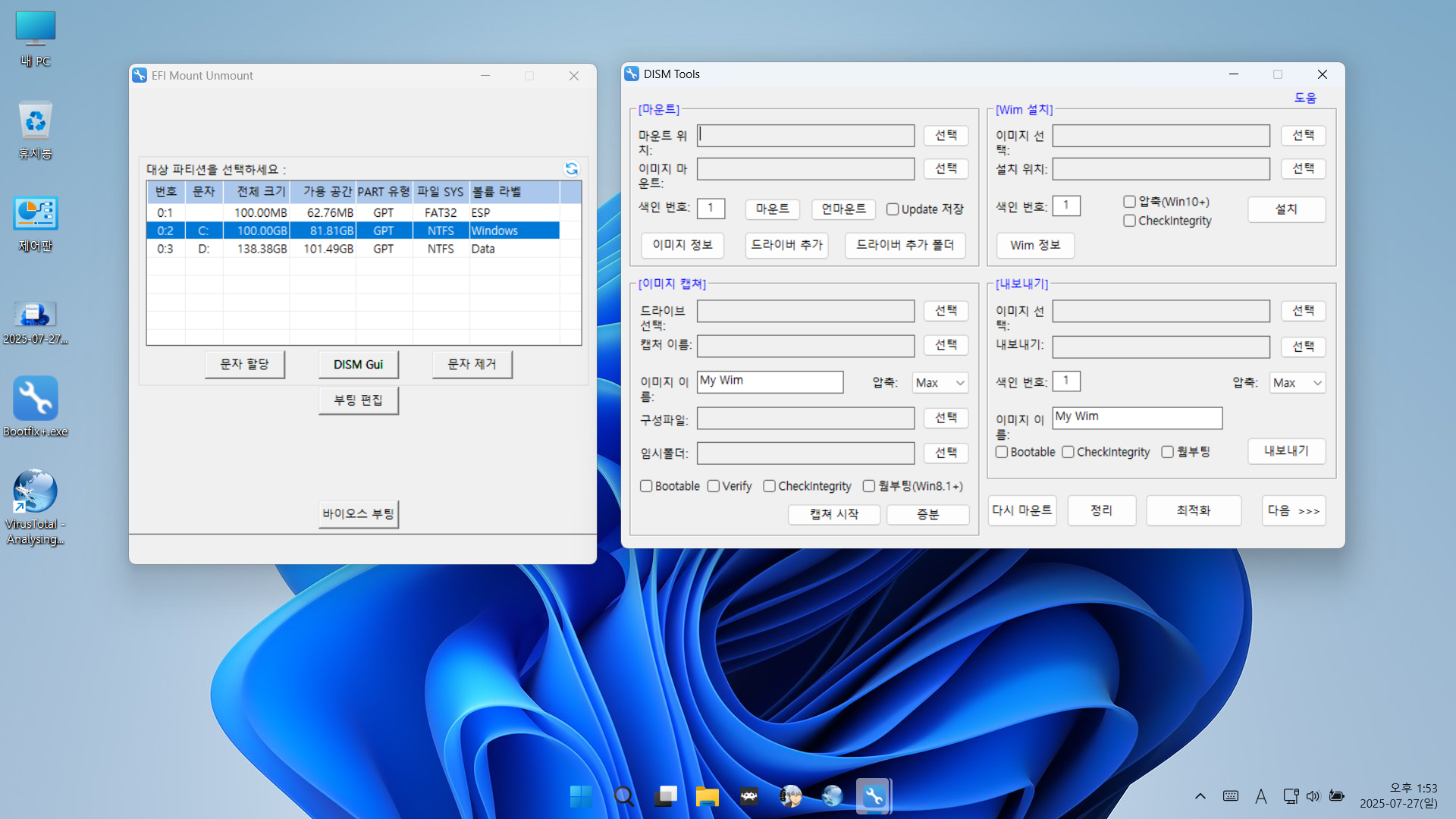The image size is (1456, 819).
Task: Enable the Update 저장 checkbox
Action: pyautogui.click(x=893, y=209)
